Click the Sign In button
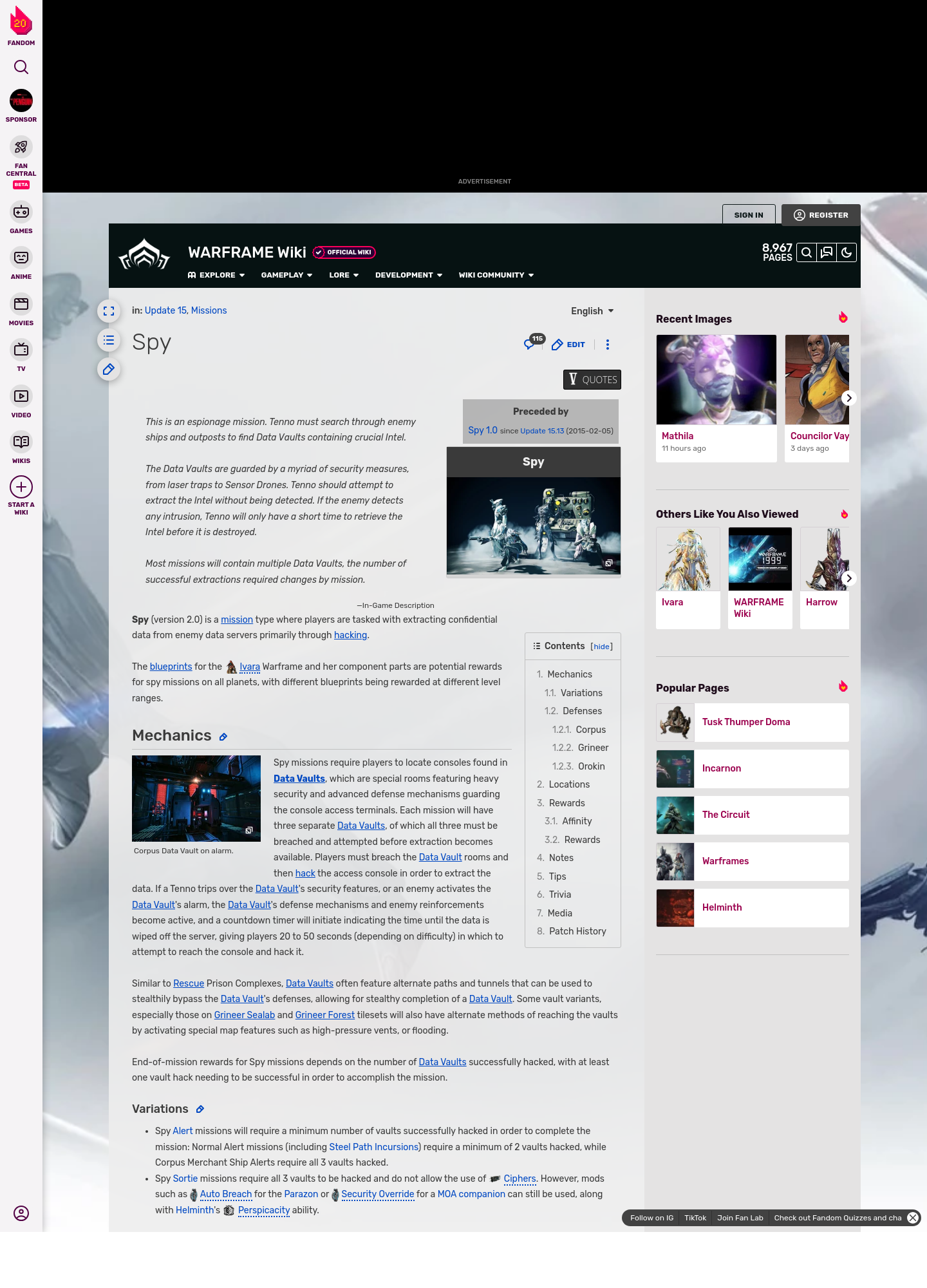927x1288 pixels. pyautogui.click(x=749, y=215)
